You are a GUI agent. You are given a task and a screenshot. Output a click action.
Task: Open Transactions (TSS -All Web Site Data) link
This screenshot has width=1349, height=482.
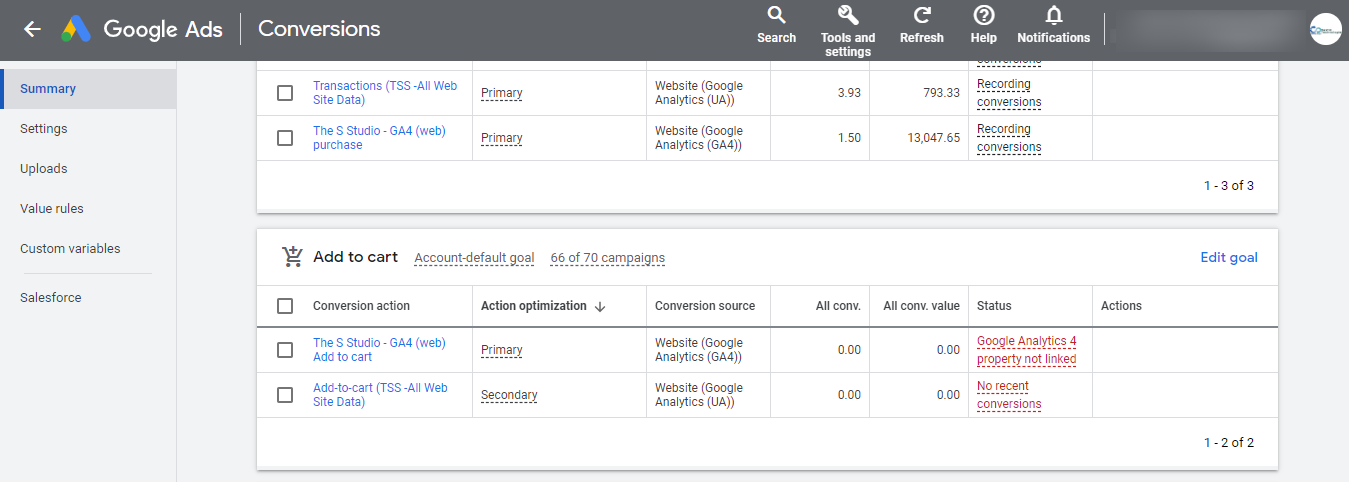tap(385, 93)
